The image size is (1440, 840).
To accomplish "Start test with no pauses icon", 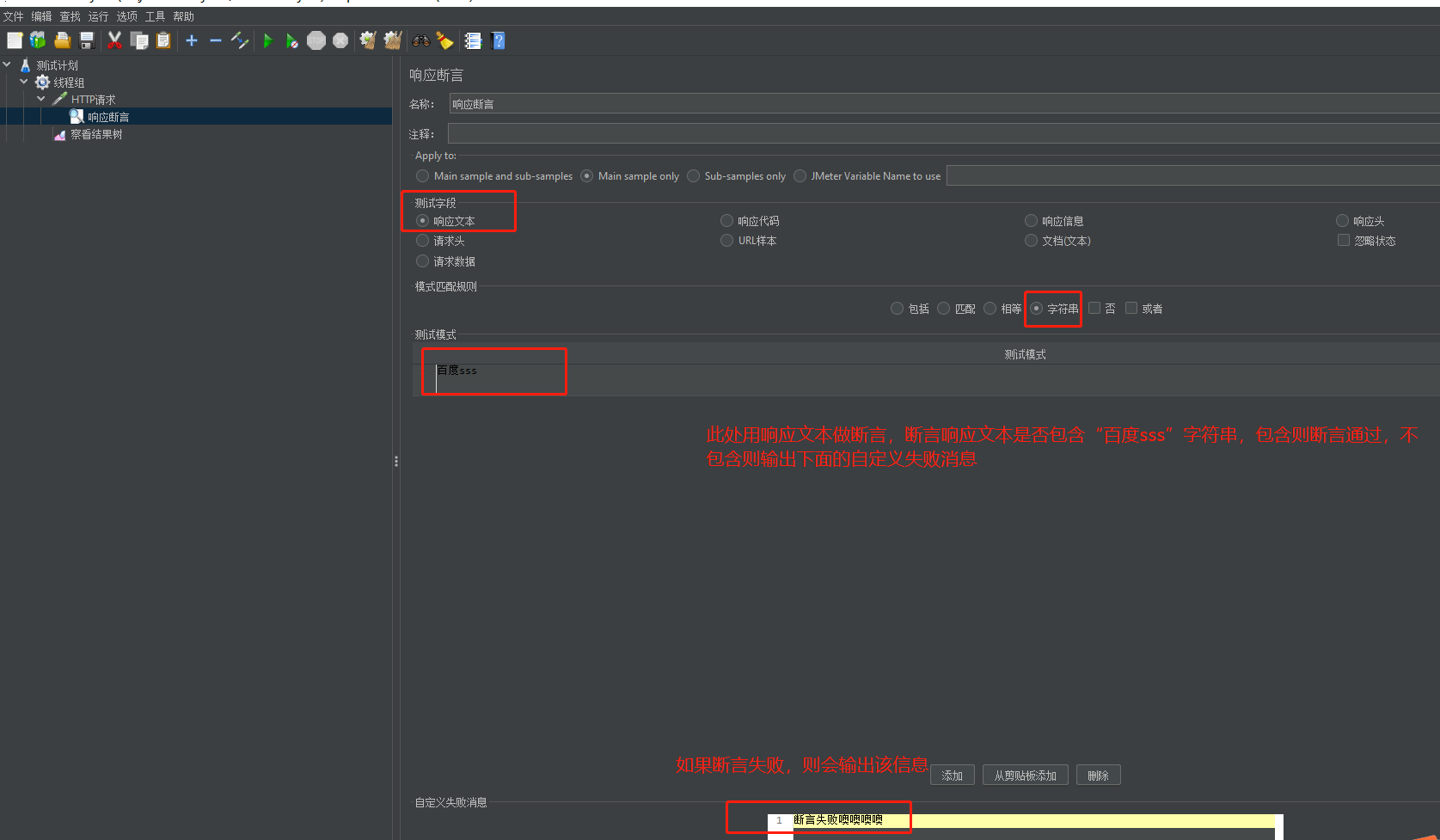I will [x=292, y=40].
